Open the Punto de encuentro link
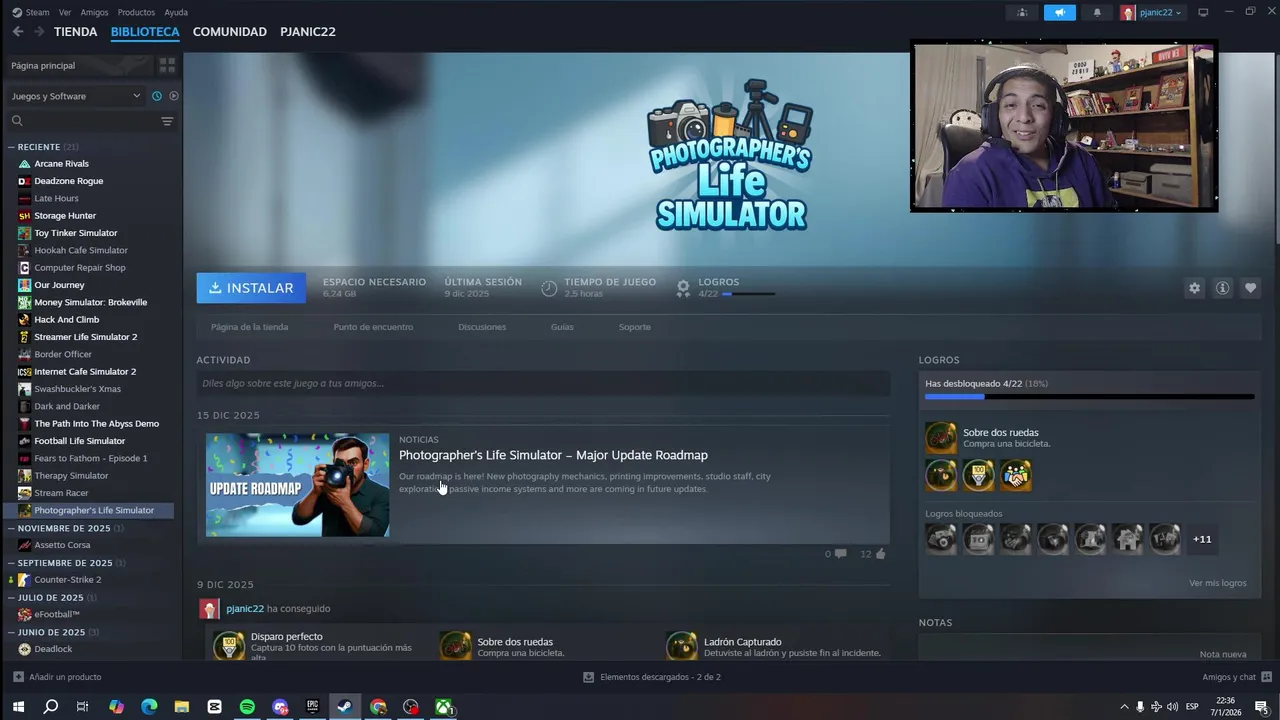This screenshot has width=1280, height=720. point(373,327)
